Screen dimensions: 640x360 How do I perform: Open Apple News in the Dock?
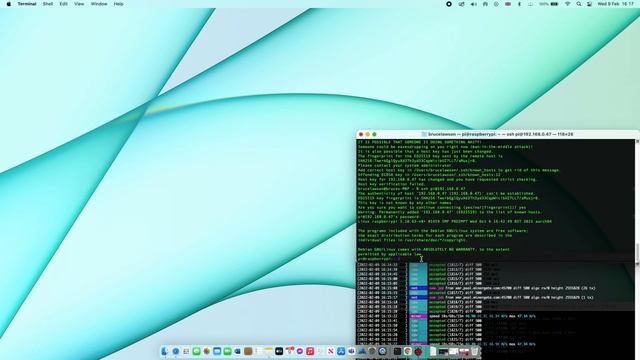point(331,351)
